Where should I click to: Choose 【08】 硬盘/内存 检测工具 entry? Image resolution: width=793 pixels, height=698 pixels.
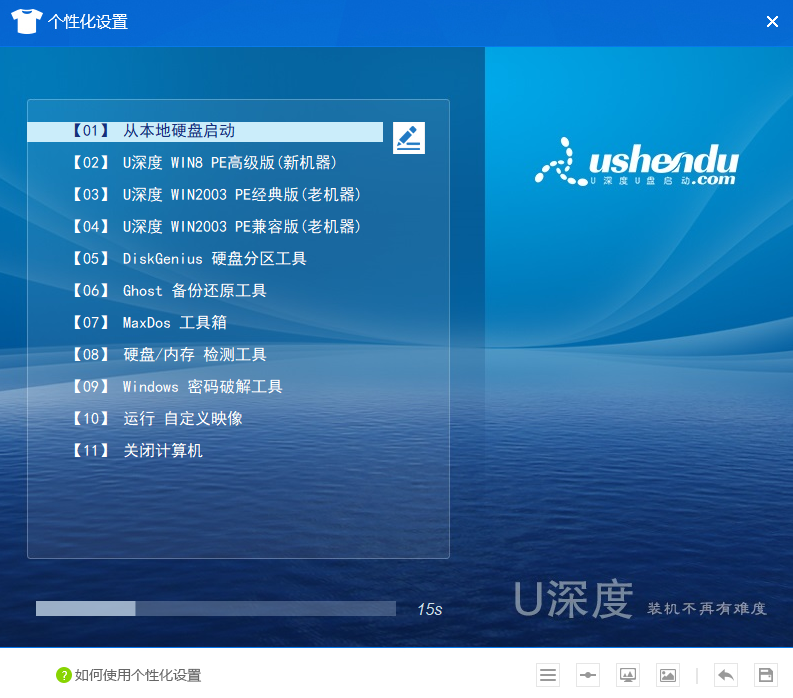click(168, 355)
